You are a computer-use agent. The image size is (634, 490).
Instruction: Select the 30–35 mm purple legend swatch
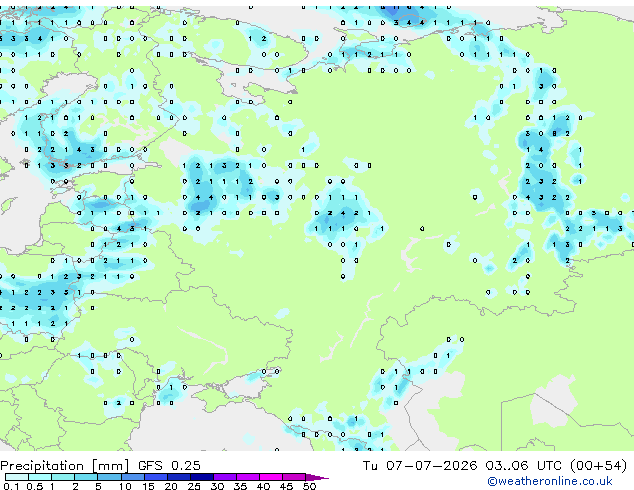pos(224,477)
